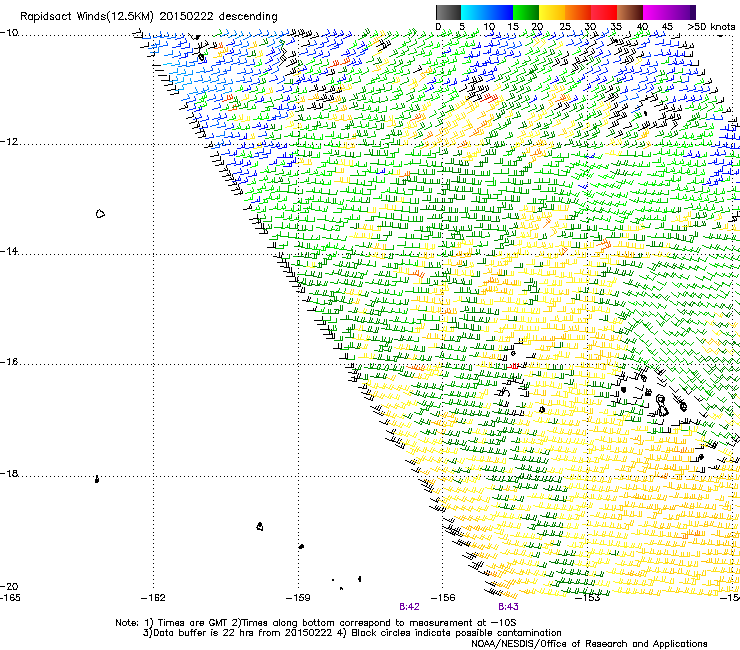The width and height of the screenshot is (740, 650).
Task: Click the -162 longitude axis label
Action: 153,598
